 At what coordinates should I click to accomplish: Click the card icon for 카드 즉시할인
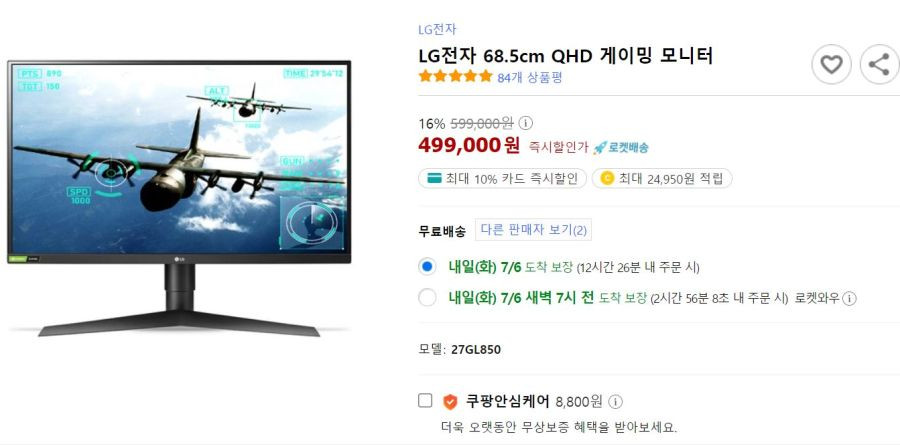tap(435, 179)
